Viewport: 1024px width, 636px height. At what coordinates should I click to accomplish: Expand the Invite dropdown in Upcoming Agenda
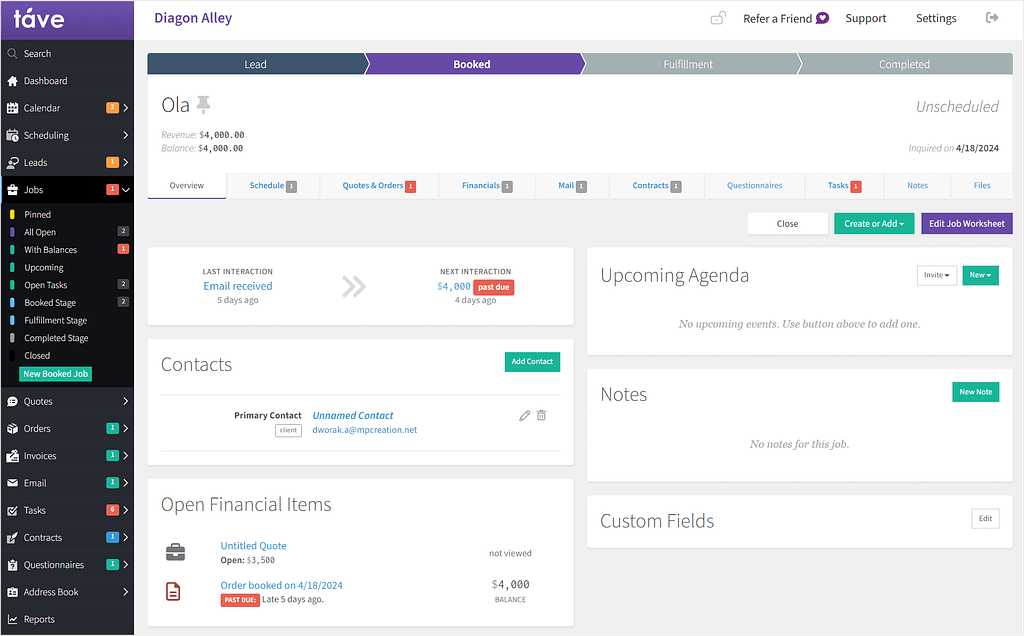pyautogui.click(x=936, y=275)
